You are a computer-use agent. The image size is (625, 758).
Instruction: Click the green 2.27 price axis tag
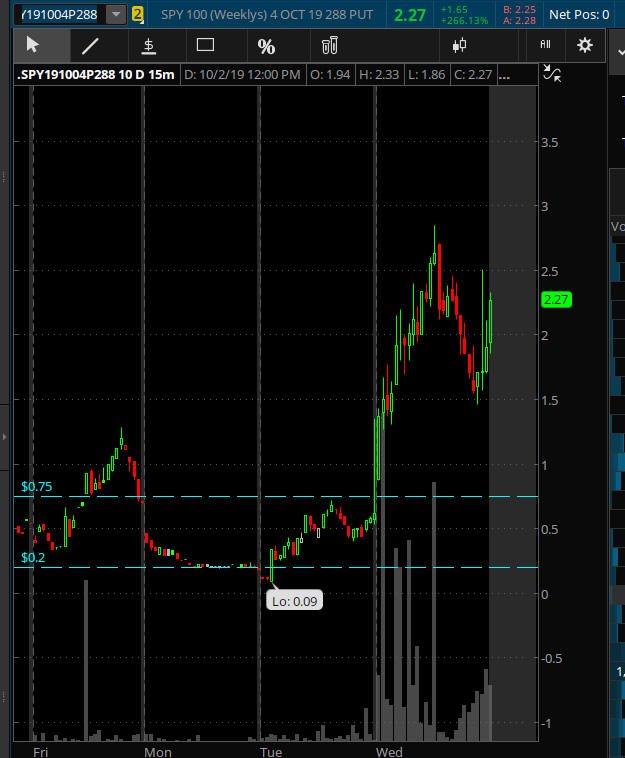tap(556, 300)
